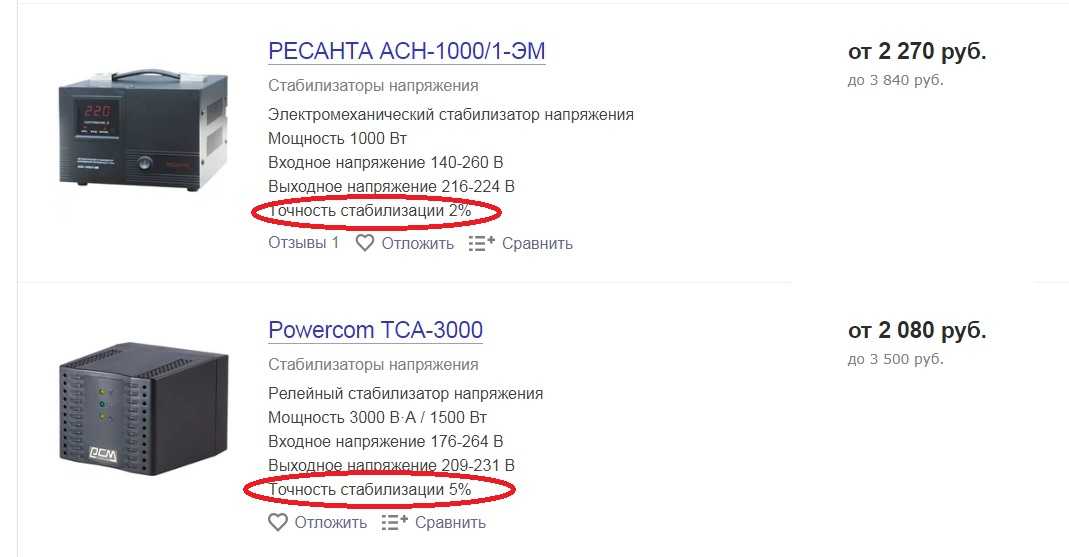The width and height of the screenshot is (1069, 557).
Task: Click the upper price до 3 500 руб.
Action: tap(895, 359)
